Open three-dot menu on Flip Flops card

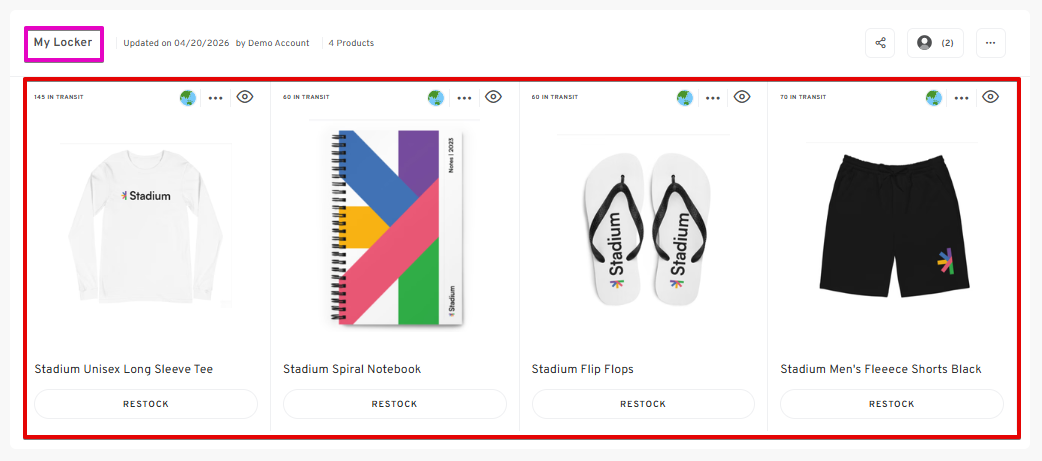coord(713,98)
